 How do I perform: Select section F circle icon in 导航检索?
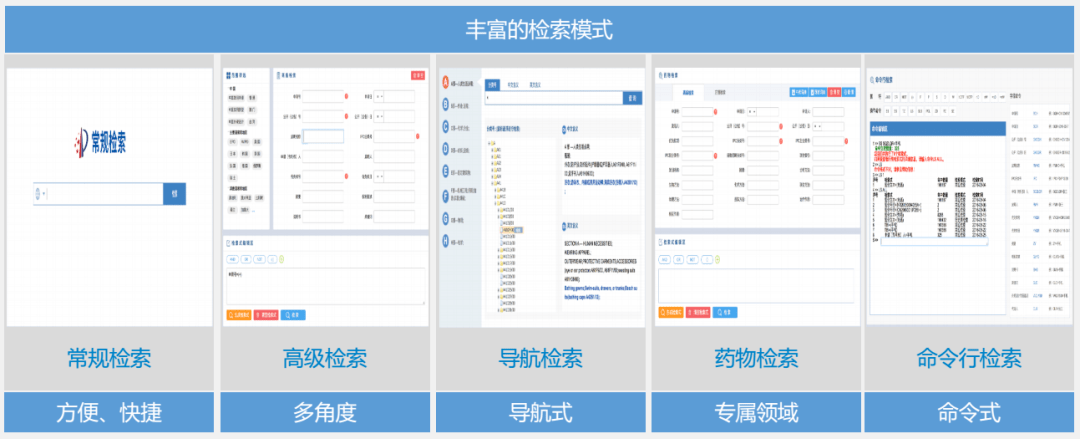click(446, 196)
